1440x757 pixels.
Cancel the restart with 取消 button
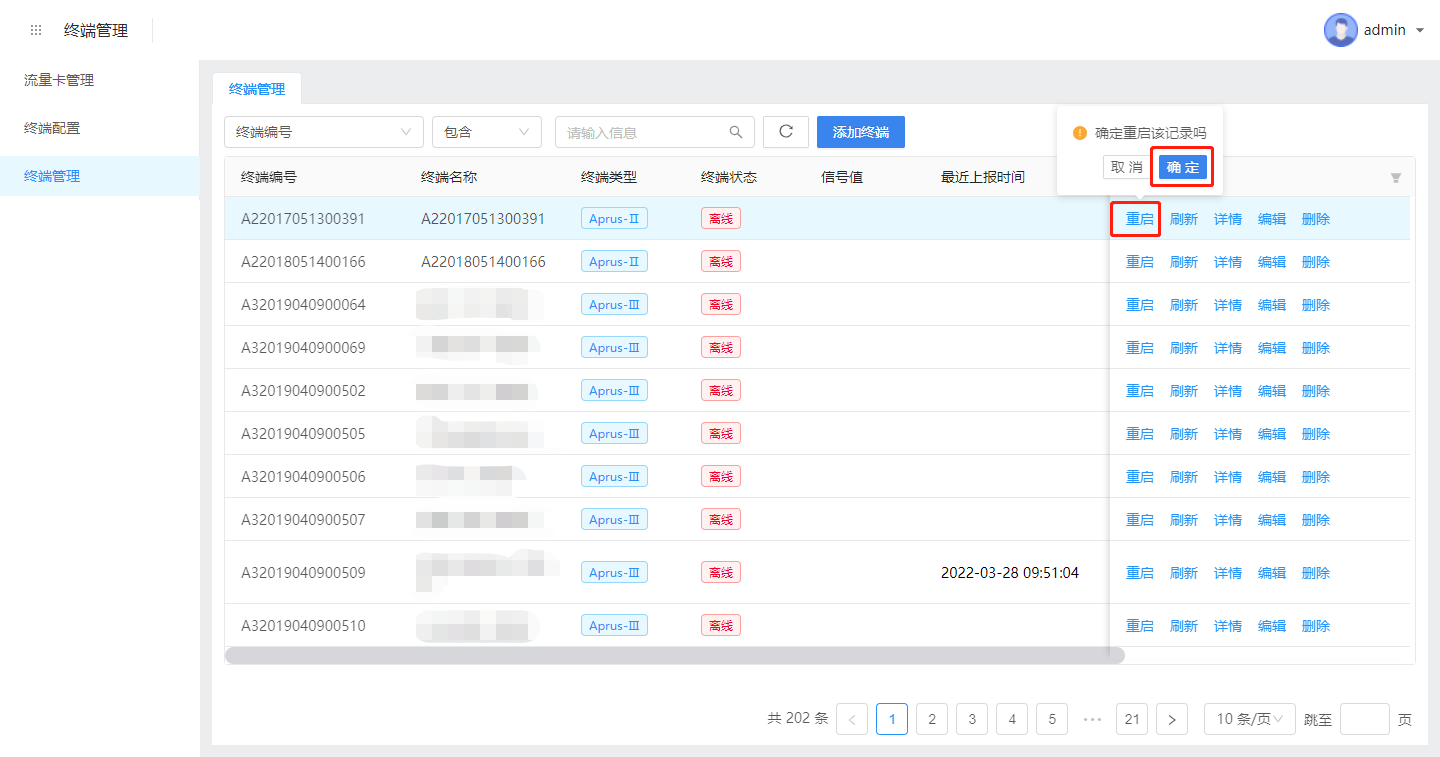click(x=1127, y=168)
